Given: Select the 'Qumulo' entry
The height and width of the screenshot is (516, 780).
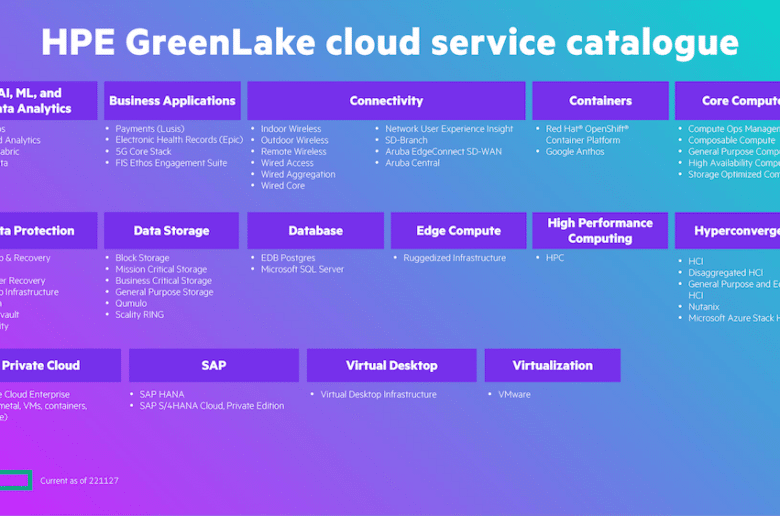Looking at the screenshot, I should (x=131, y=303).
